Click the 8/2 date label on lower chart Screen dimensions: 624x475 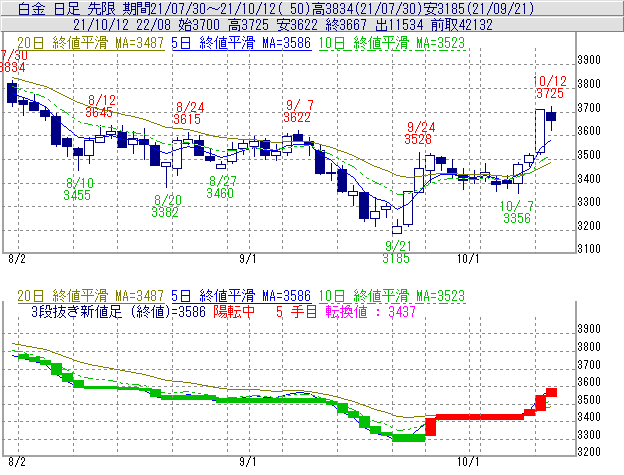click(17, 461)
